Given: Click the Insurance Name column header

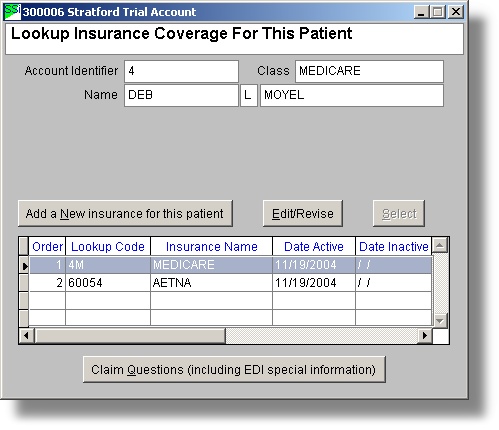Looking at the screenshot, I should click(x=211, y=246).
